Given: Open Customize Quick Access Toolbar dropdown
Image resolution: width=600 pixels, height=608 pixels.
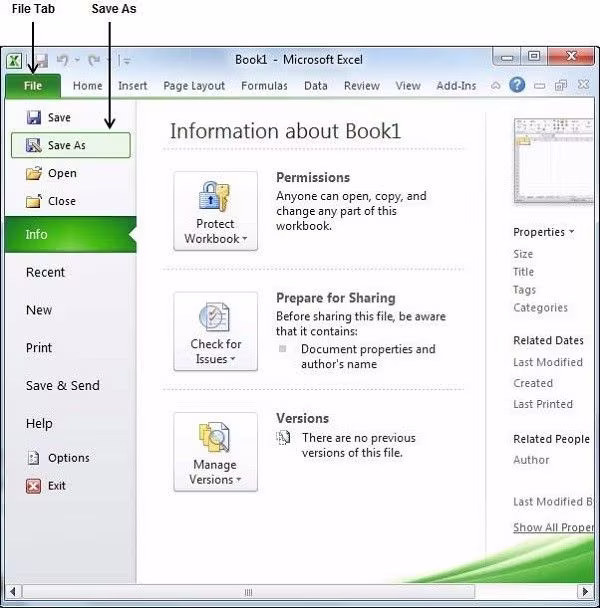Looking at the screenshot, I should click(x=127, y=60).
